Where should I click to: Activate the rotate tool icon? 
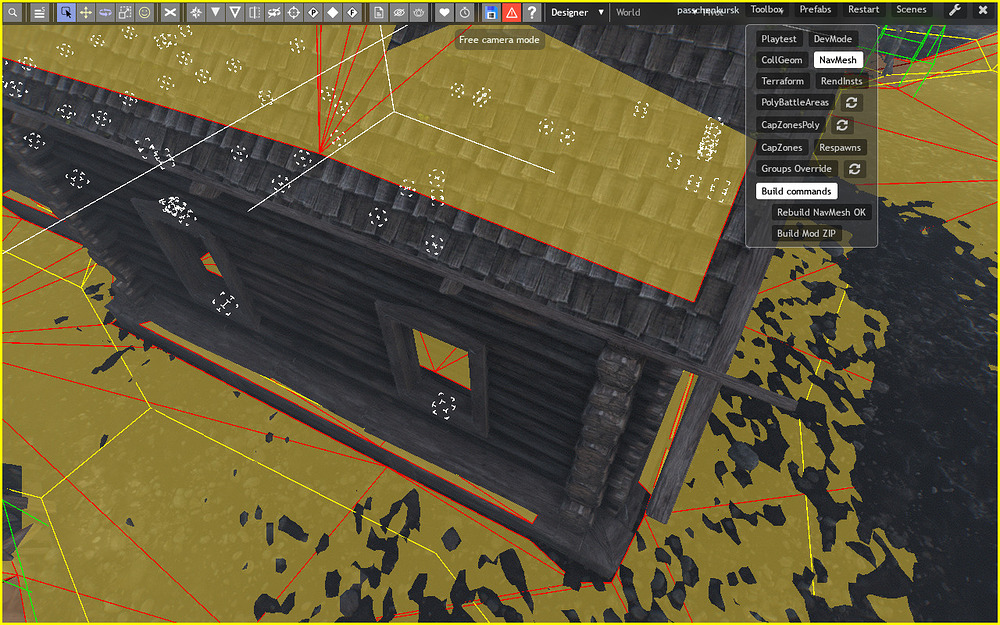tap(105, 12)
